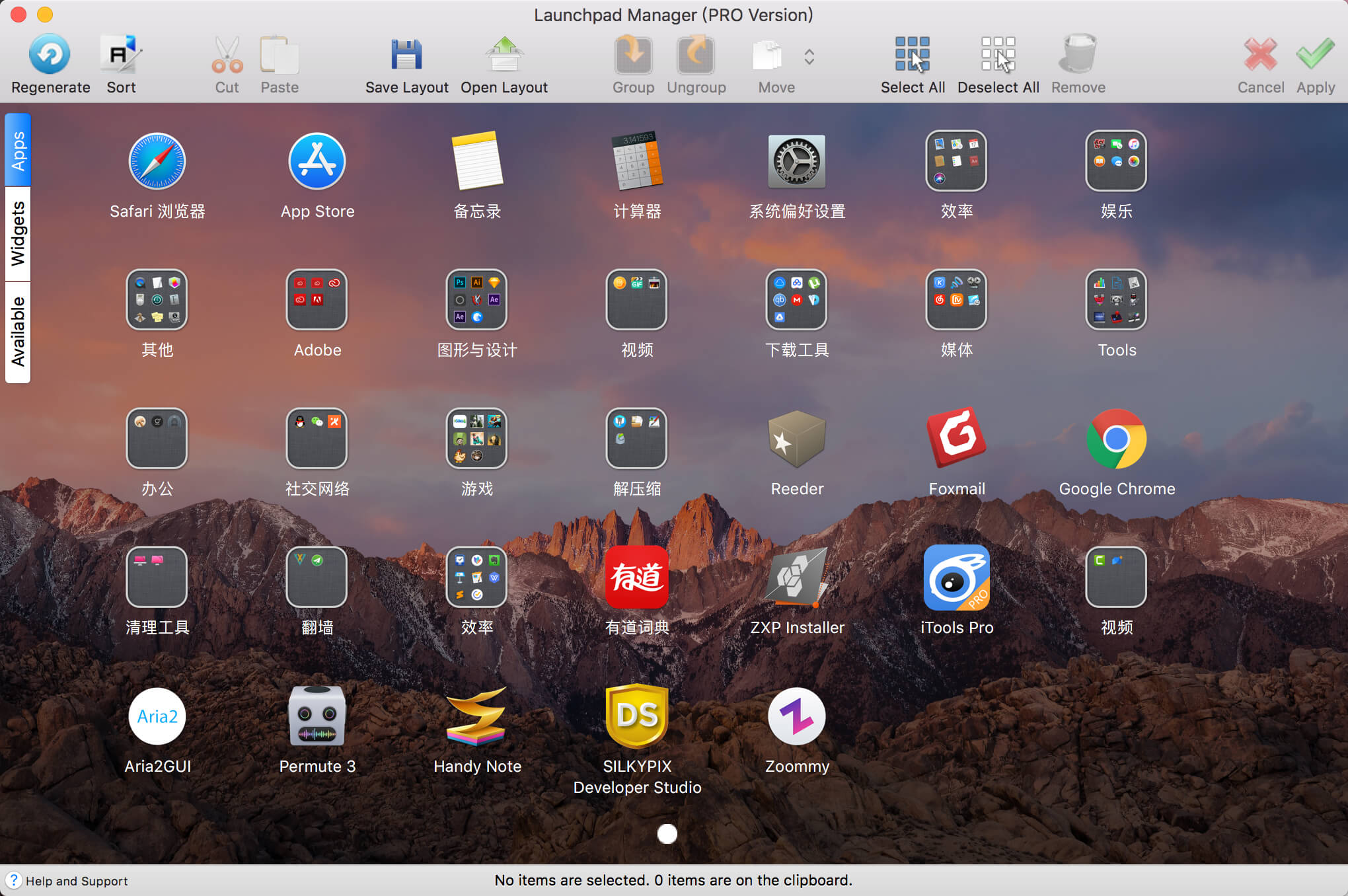Click the Move pages icon
This screenshot has height=896, width=1348.
[768, 55]
